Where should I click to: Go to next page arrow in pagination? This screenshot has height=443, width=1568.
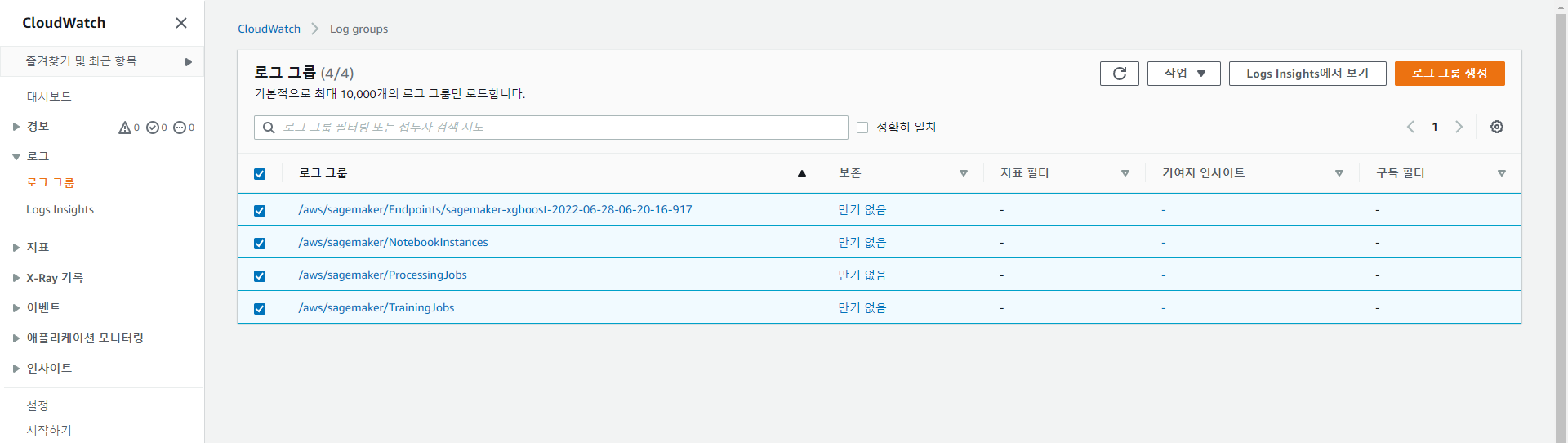1459,127
